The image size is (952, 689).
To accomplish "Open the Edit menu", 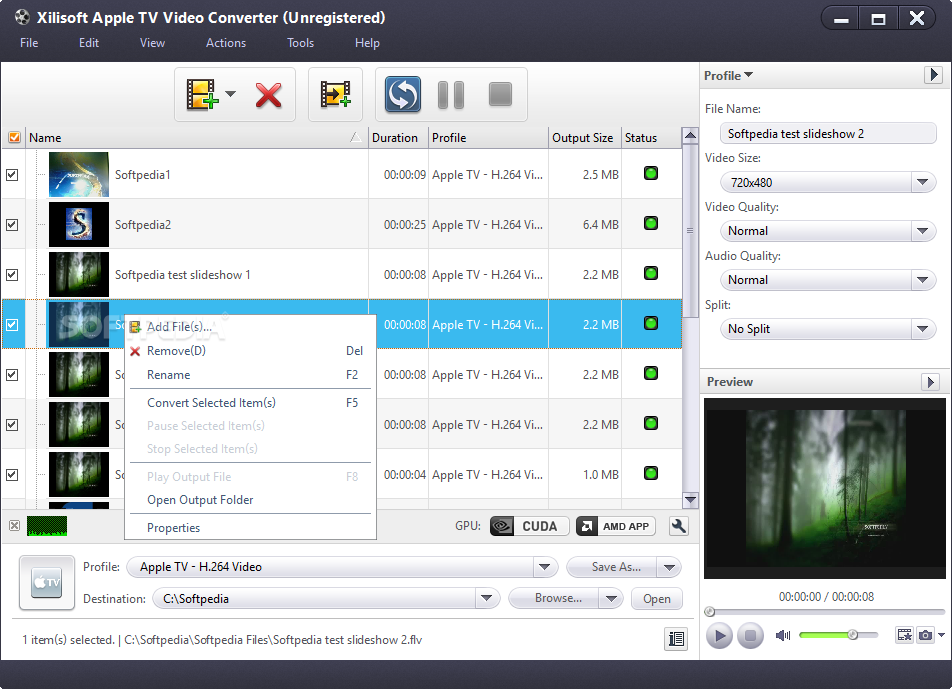I will [89, 43].
